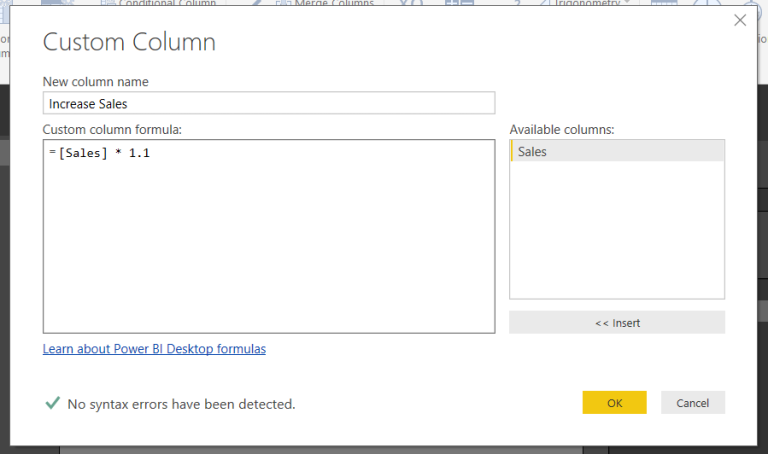Cancel the Custom Column dialog
The width and height of the screenshot is (768, 454).
click(x=692, y=403)
